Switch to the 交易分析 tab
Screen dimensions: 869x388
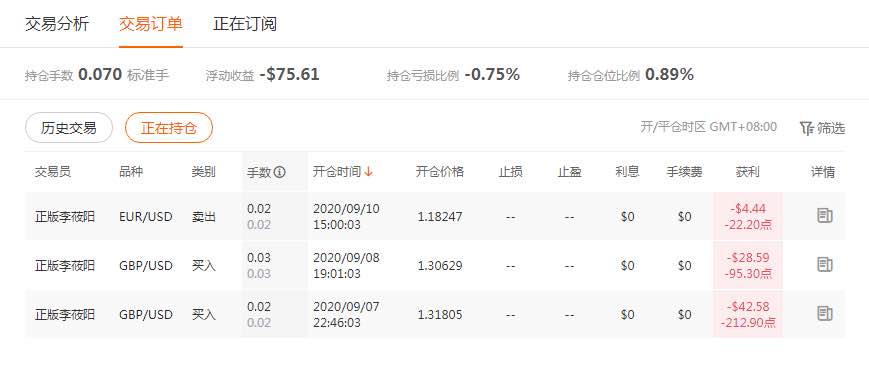(57, 24)
